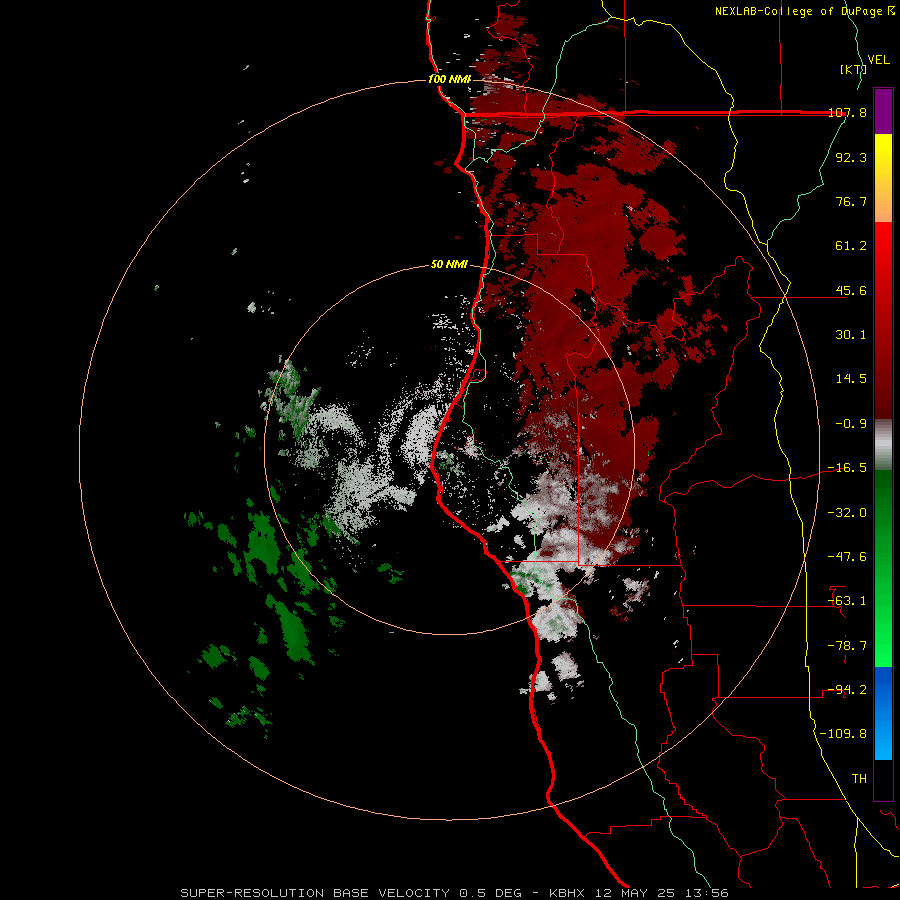Click the -78.7 velocity scale value
Image resolution: width=900 pixels, height=900 pixels.
[x=847, y=646]
